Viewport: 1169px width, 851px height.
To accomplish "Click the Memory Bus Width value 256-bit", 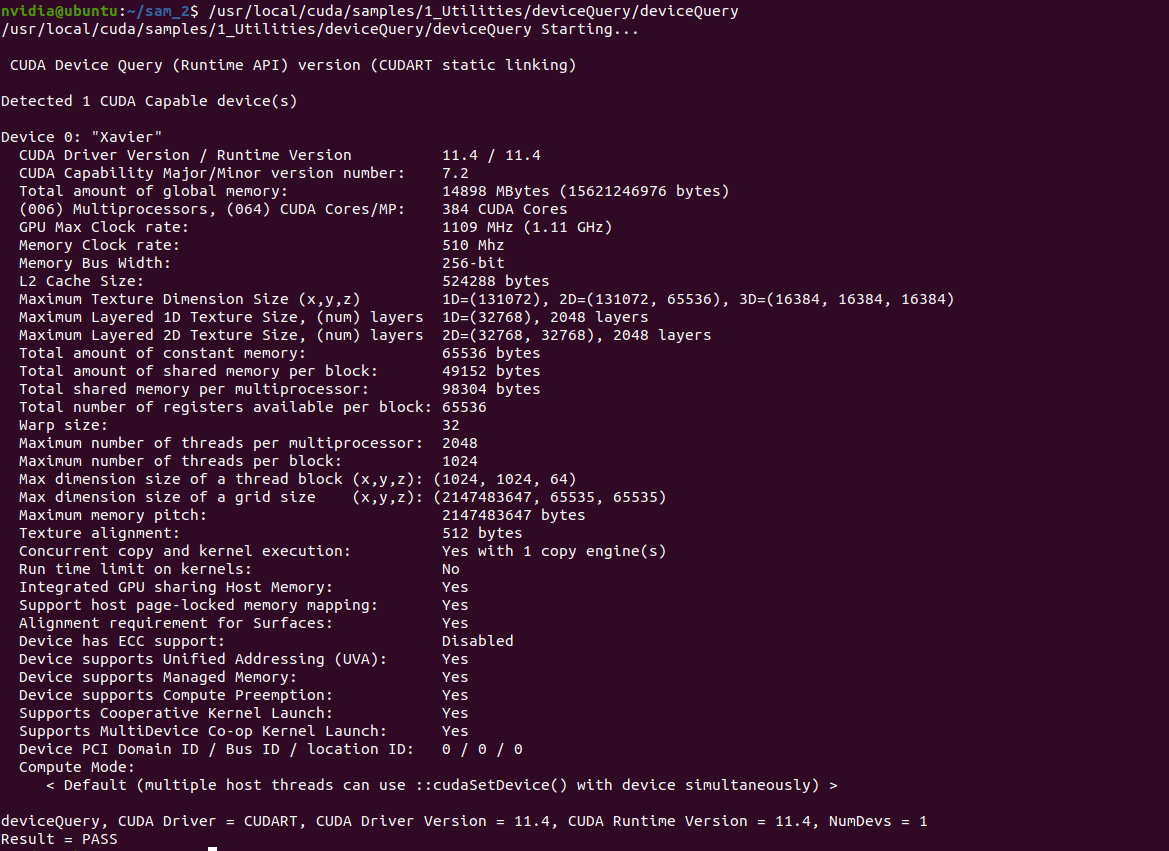I will 473,263.
